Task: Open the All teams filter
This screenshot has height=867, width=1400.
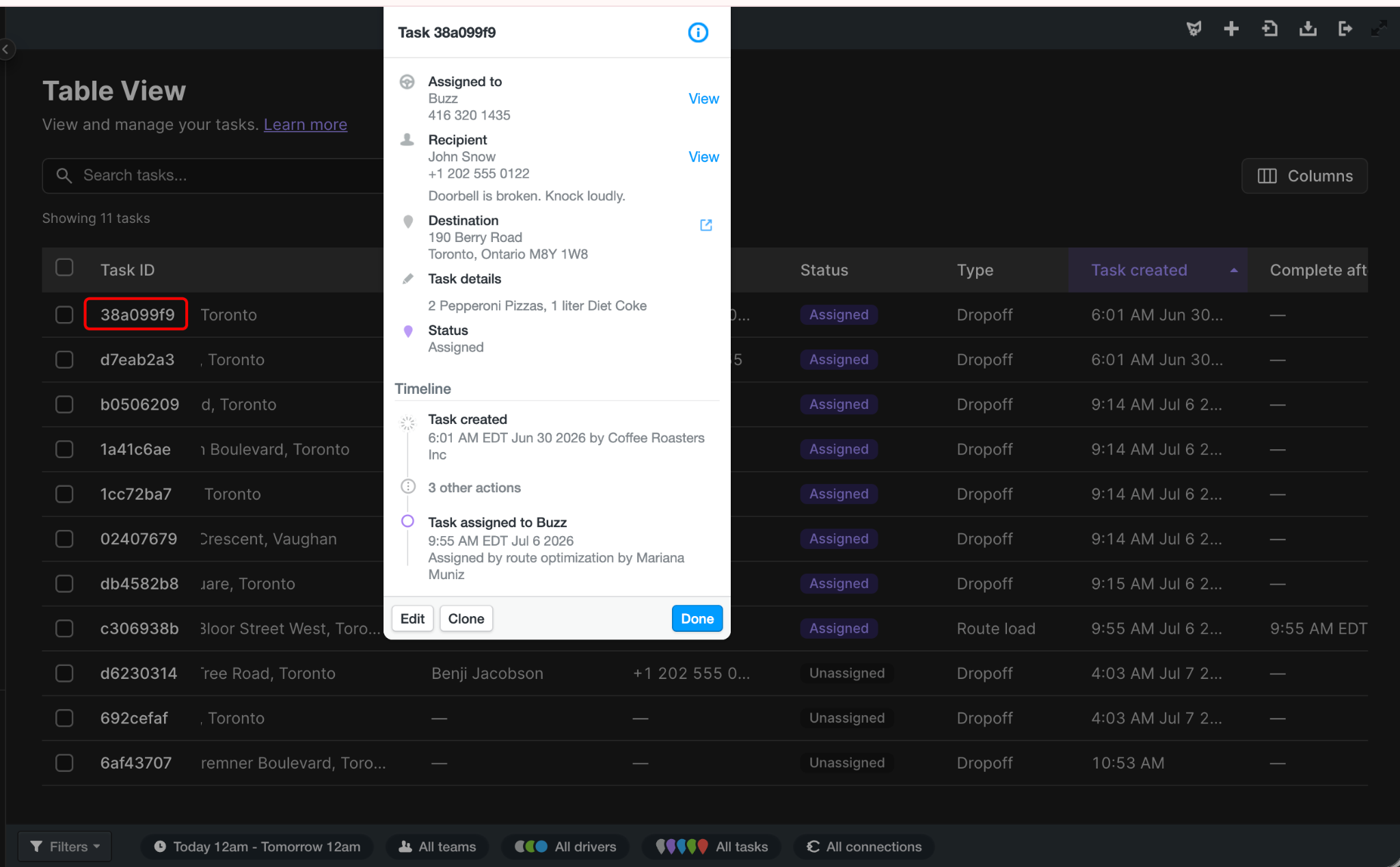Action: (x=437, y=846)
